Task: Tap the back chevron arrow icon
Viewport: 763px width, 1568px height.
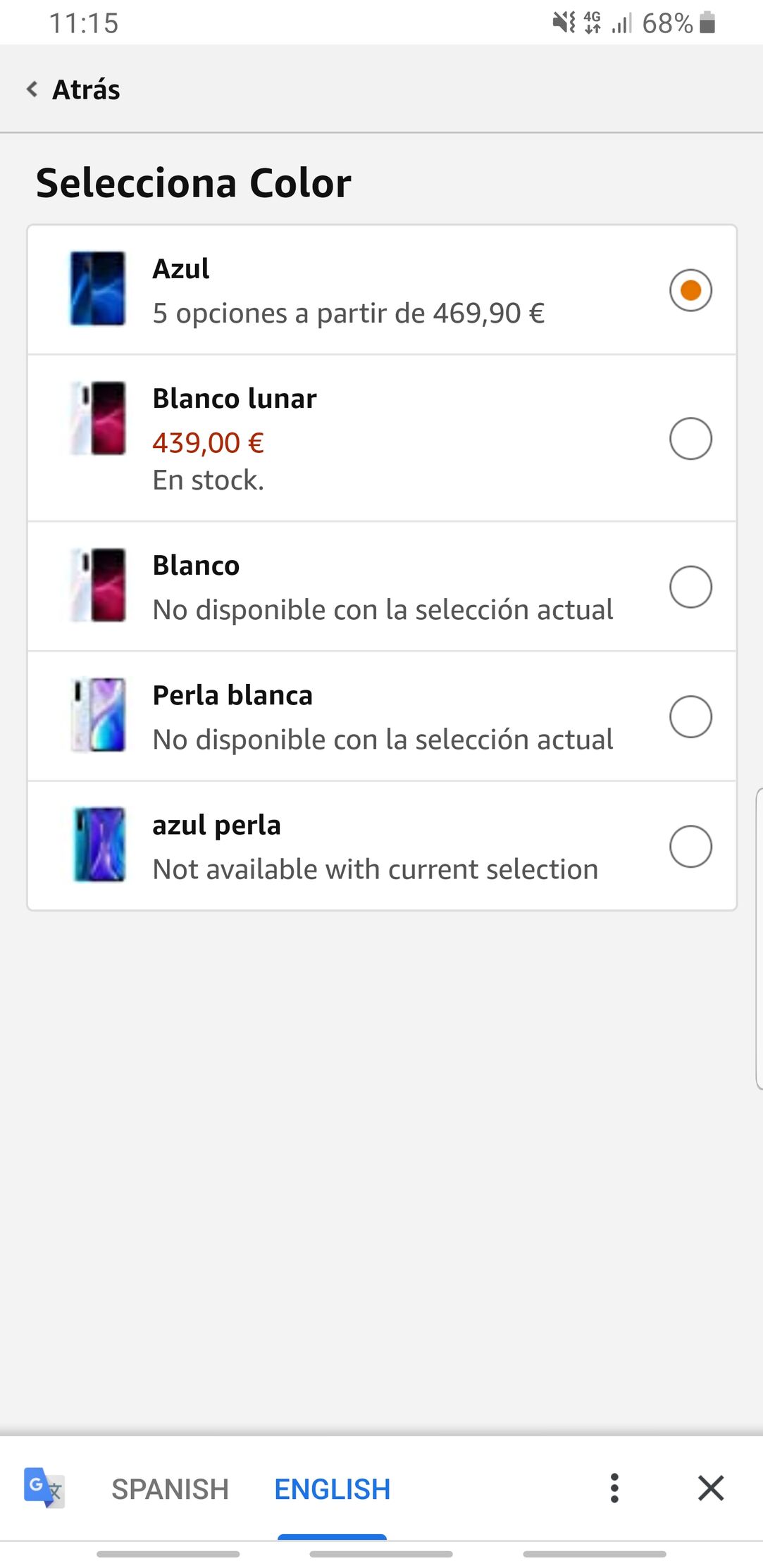Action: 32,89
